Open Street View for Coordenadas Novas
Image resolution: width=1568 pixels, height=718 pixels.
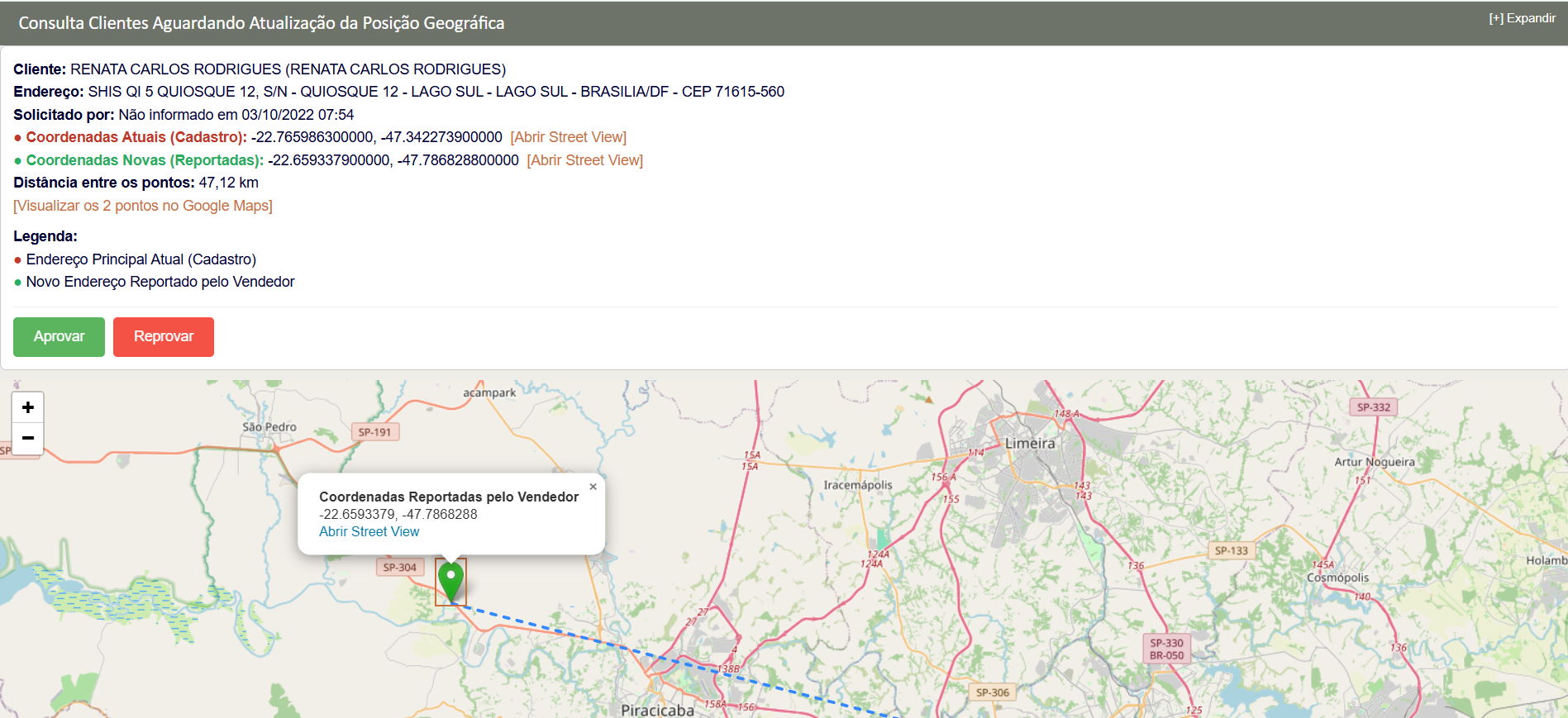click(585, 160)
